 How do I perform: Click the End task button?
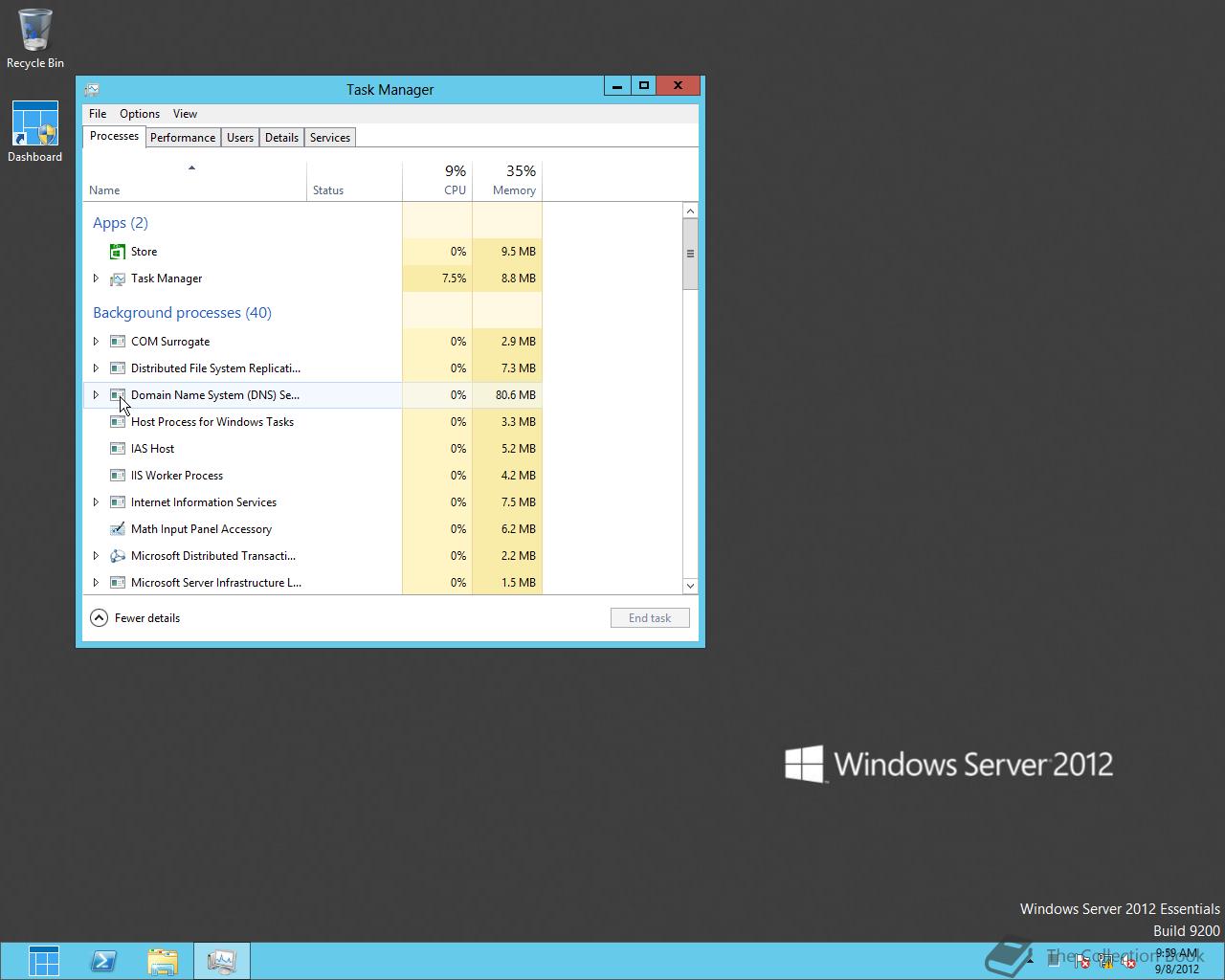(650, 618)
